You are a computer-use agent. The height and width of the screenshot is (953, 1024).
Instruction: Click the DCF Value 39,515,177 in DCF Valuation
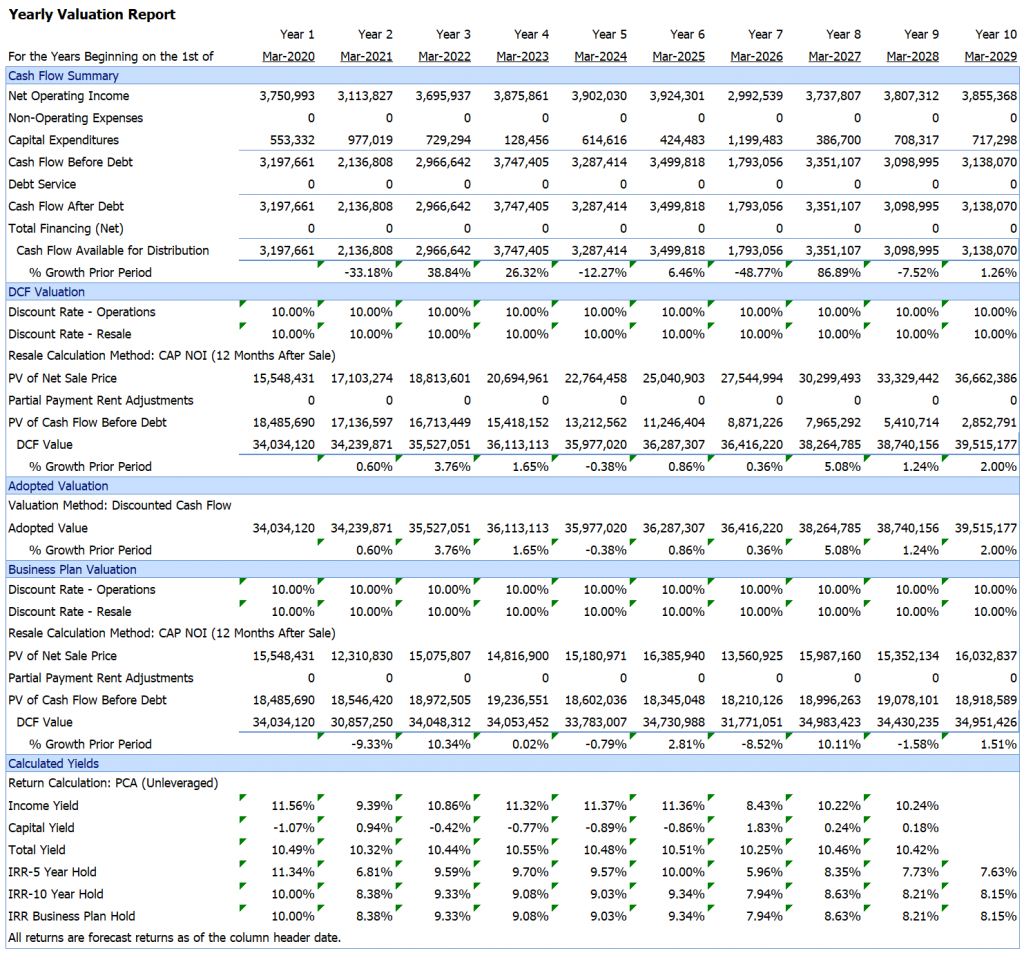(985, 445)
